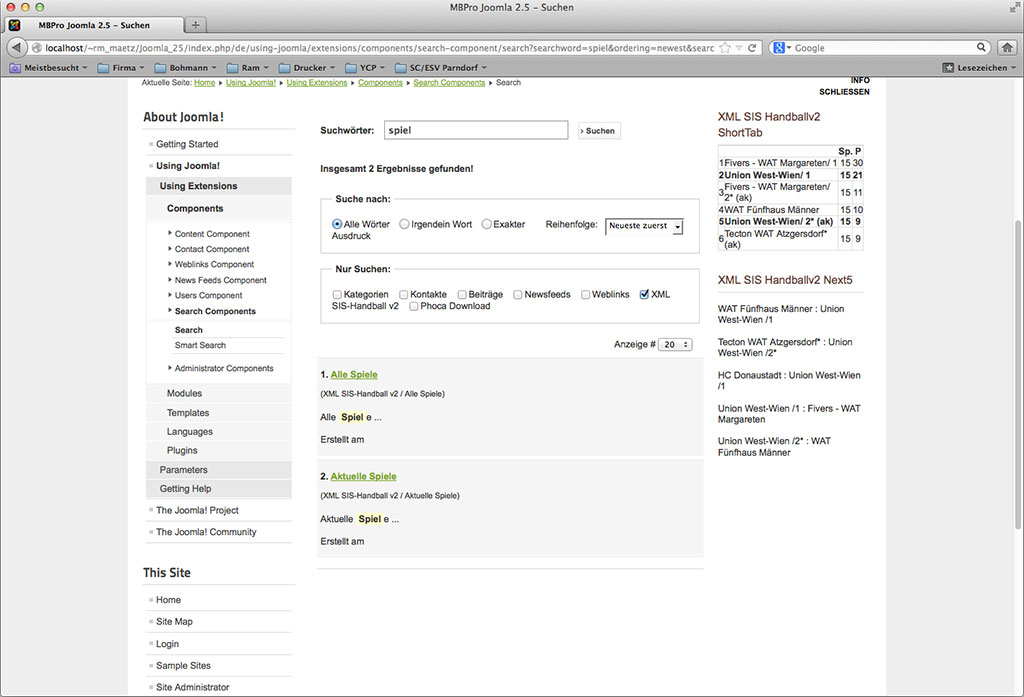Open The Joomla! Community menu item
This screenshot has height=697, width=1024.
[x=206, y=532]
